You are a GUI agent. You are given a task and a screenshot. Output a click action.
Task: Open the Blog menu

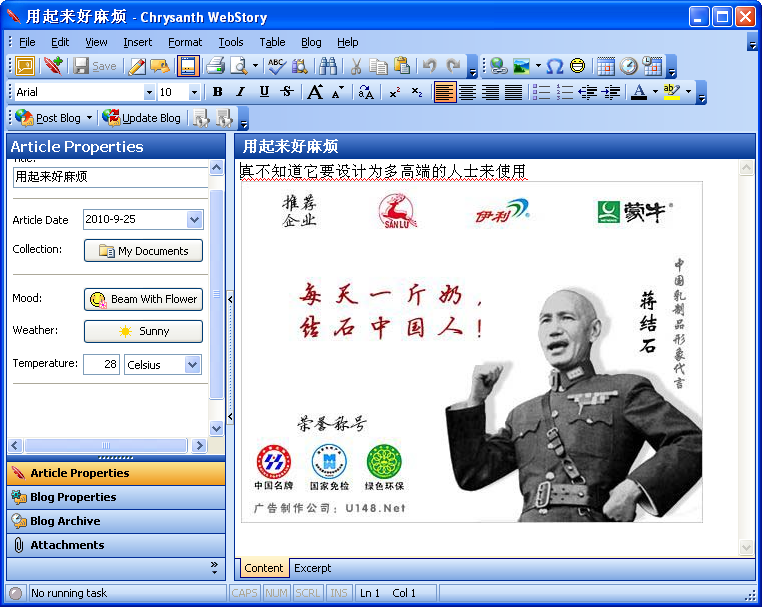(x=311, y=42)
